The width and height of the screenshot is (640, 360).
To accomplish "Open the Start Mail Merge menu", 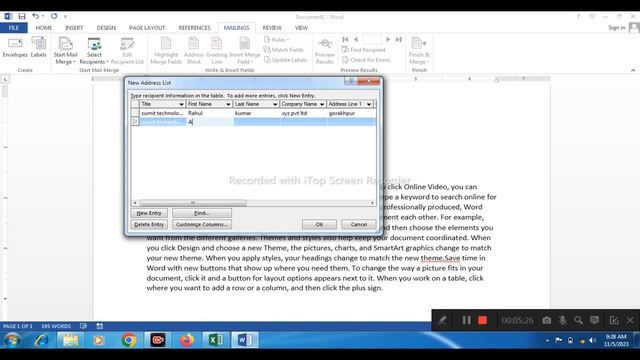I will pyautogui.click(x=65, y=51).
